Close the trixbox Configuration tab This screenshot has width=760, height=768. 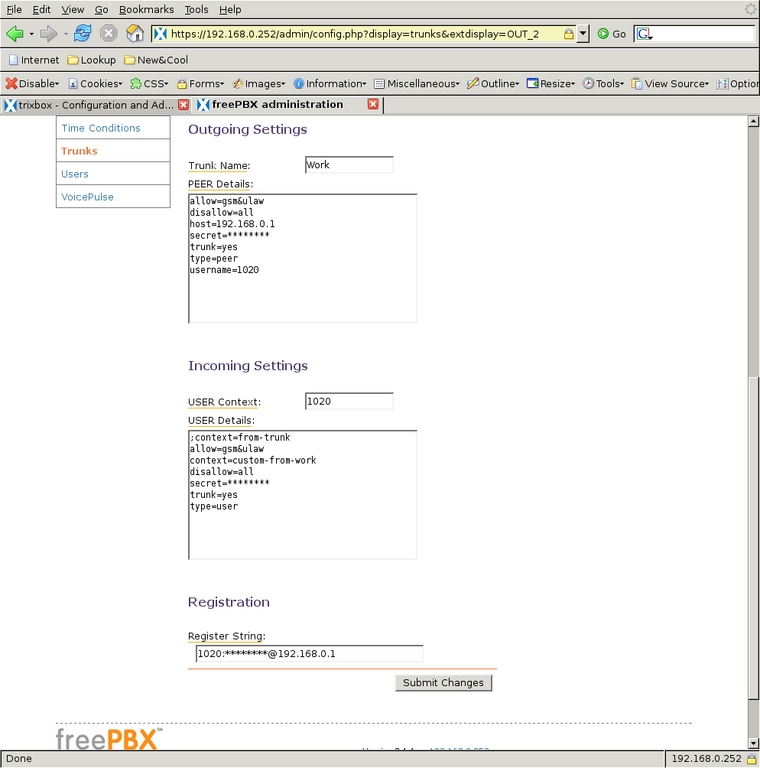click(x=183, y=105)
